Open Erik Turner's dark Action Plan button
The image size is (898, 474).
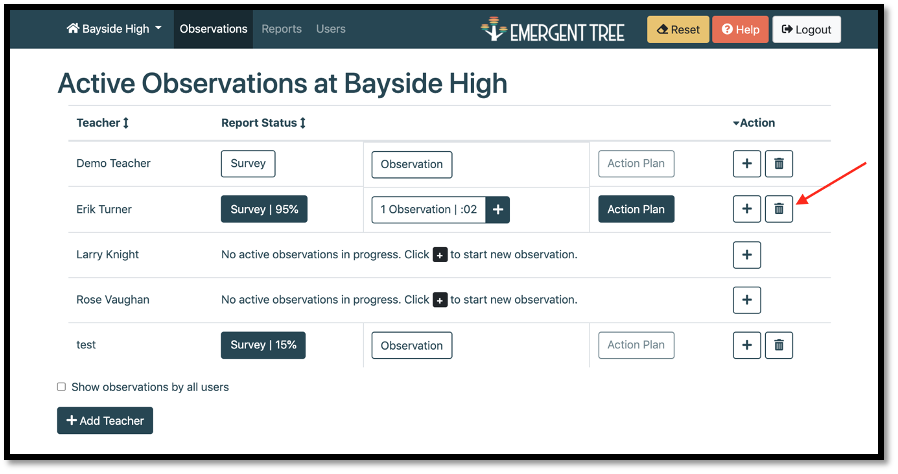coord(636,209)
